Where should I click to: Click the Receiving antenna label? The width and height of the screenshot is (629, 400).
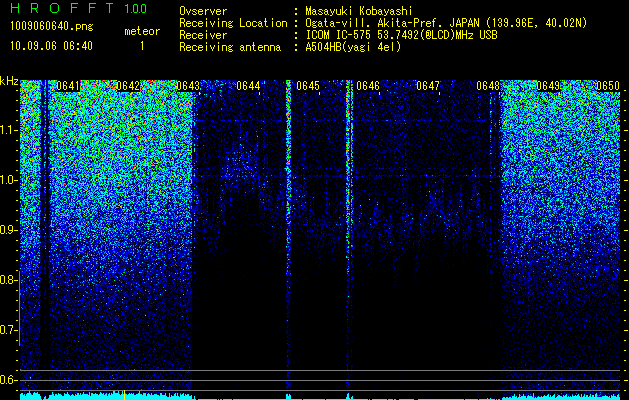pyautogui.click(x=230, y=47)
